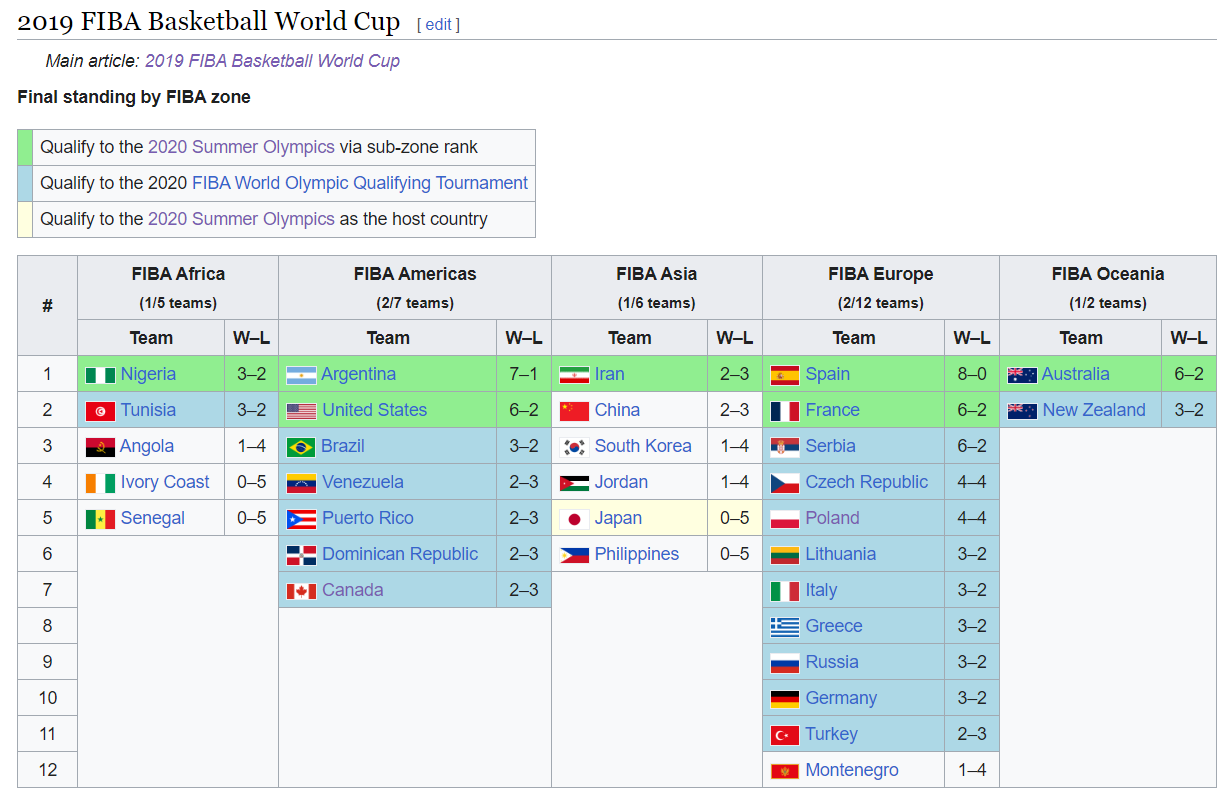Click the Argentina flag icon

click(x=301, y=375)
